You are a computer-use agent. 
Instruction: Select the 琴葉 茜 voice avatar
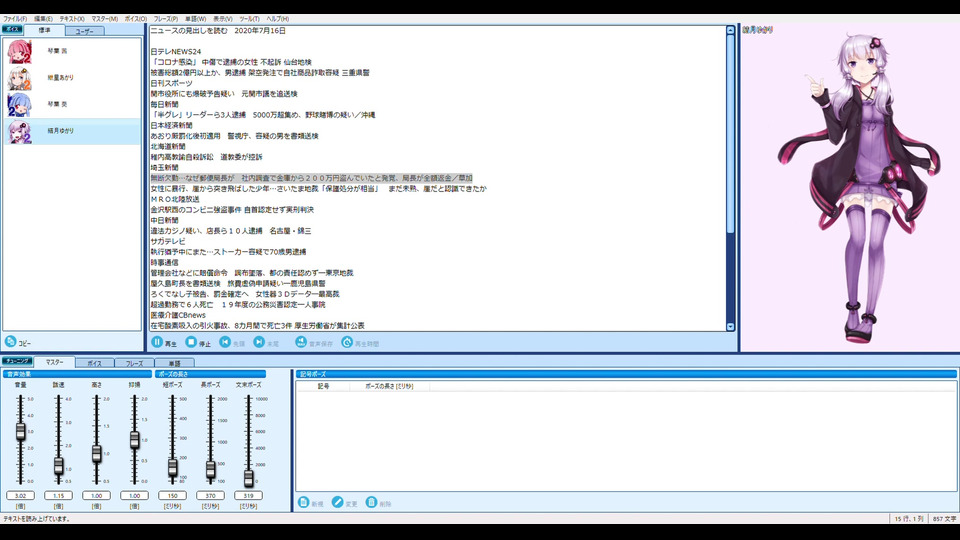pyautogui.click(x=19, y=51)
